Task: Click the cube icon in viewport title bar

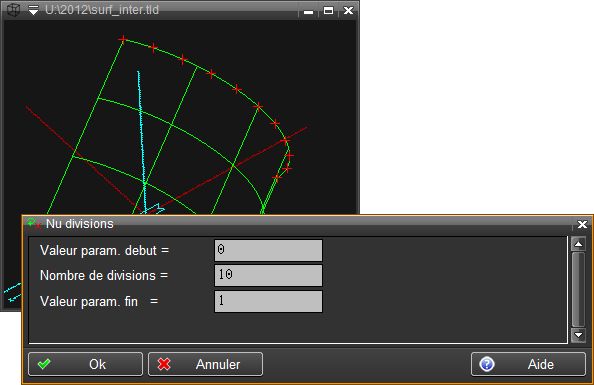Action: click(14, 10)
